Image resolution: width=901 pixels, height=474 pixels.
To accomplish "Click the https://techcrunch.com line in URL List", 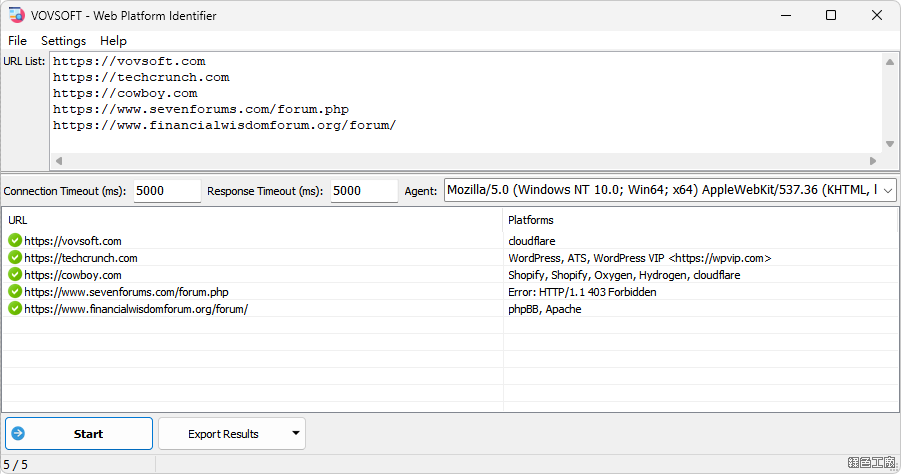I will [x=141, y=77].
